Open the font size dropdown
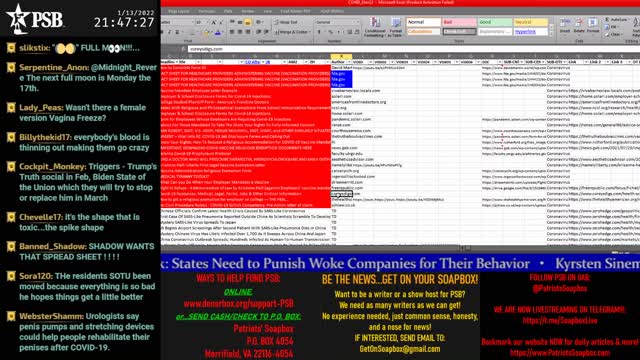 [x=208, y=22]
